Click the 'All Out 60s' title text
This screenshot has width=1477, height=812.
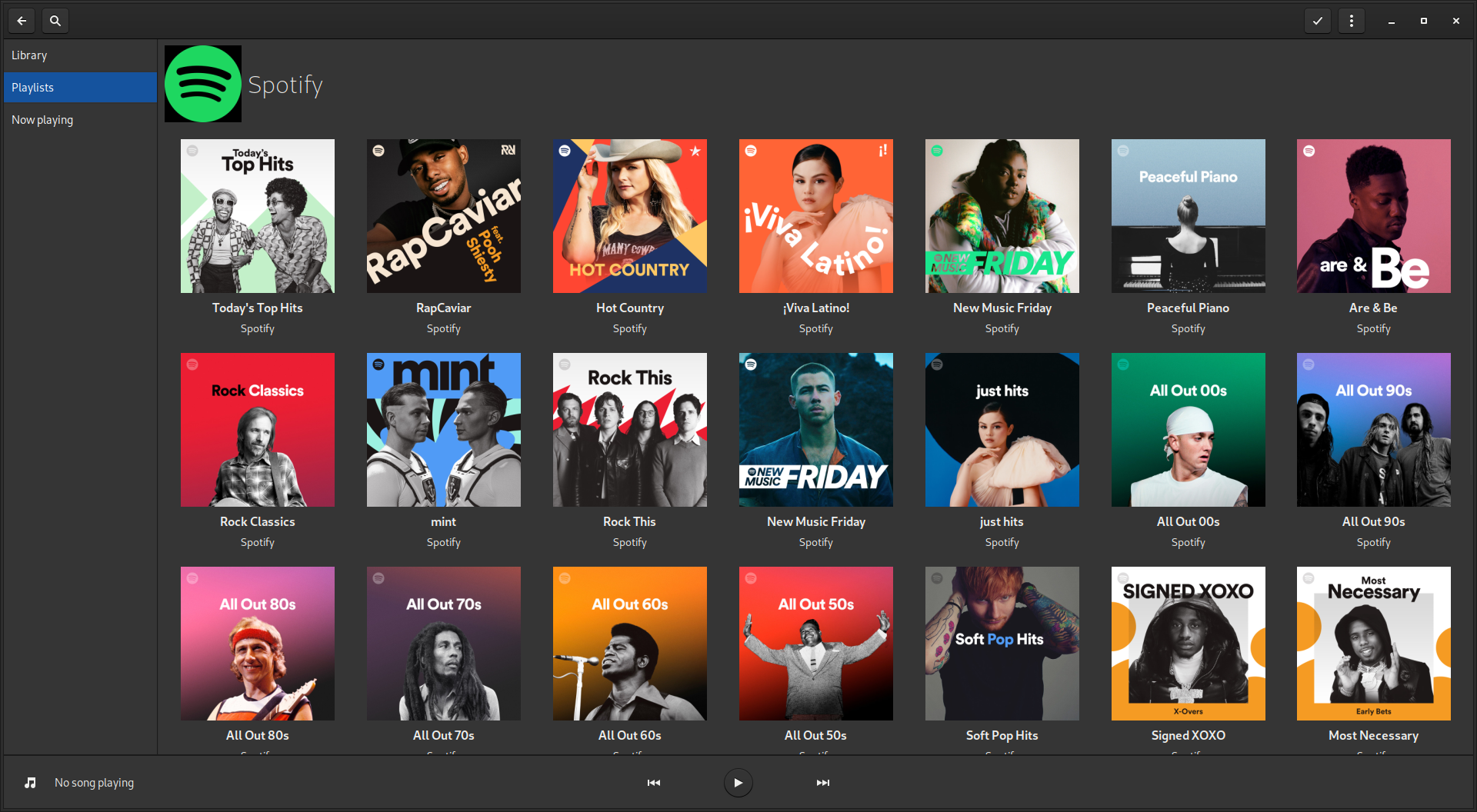pyautogui.click(x=630, y=735)
